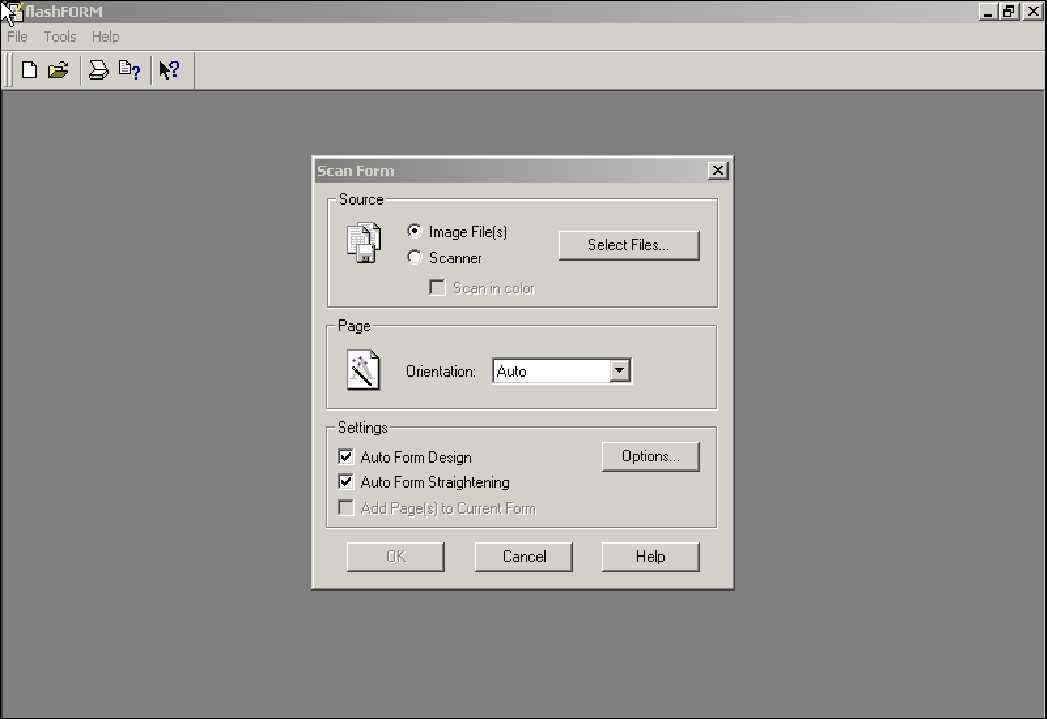Click the flashFORM title bar app icon
The width and height of the screenshot is (1047, 719).
(12, 12)
